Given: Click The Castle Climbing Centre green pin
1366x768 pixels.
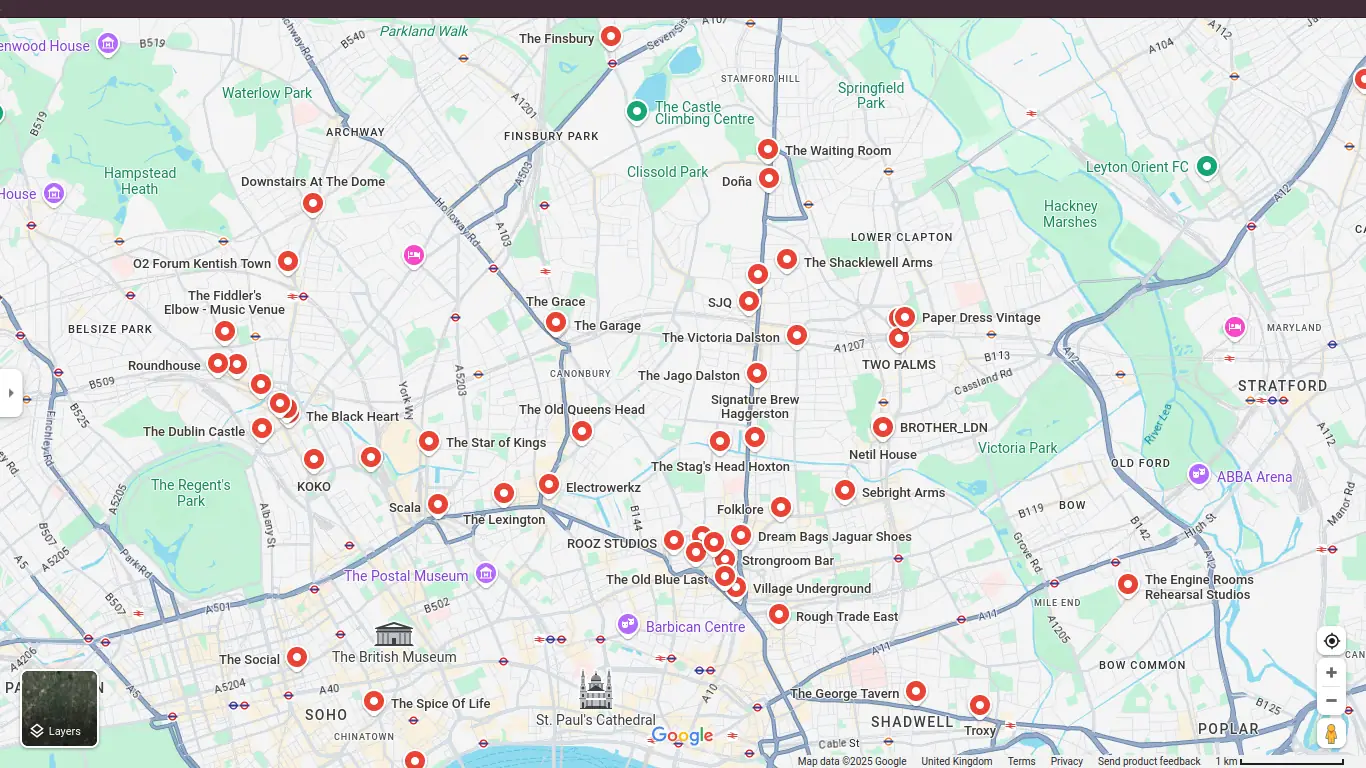Looking at the screenshot, I should click(x=637, y=111).
